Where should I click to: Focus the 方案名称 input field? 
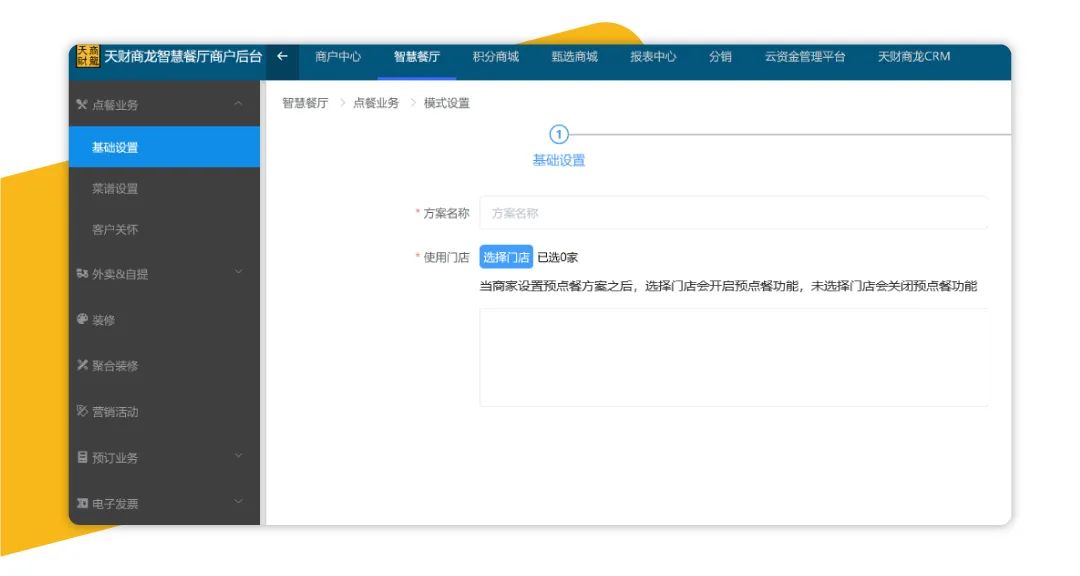(734, 213)
